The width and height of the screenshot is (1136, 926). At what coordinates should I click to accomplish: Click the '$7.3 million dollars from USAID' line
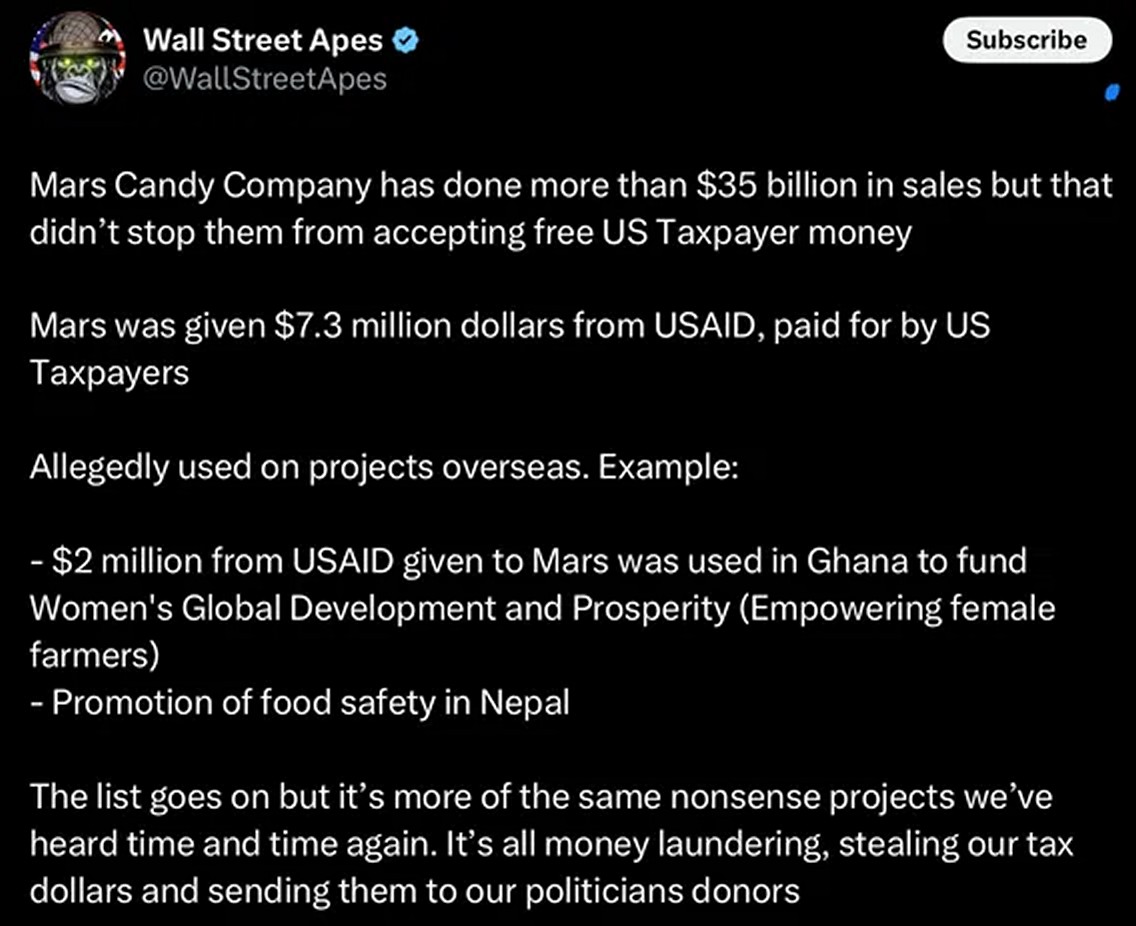coord(510,327)
